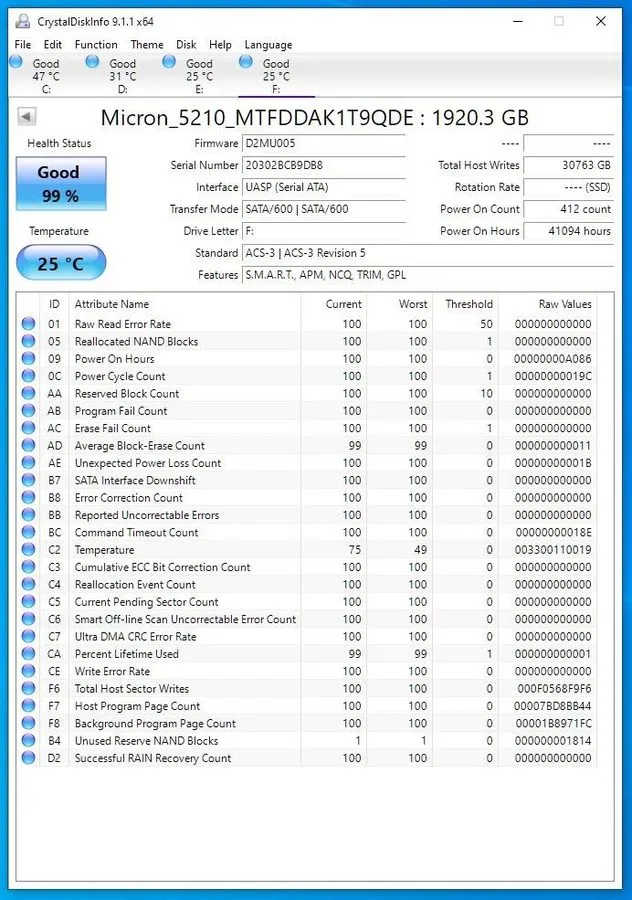Click status orb for SATA Interface Downshift
This screenshot has height=900, width=632.
click(x=28, y=480)
